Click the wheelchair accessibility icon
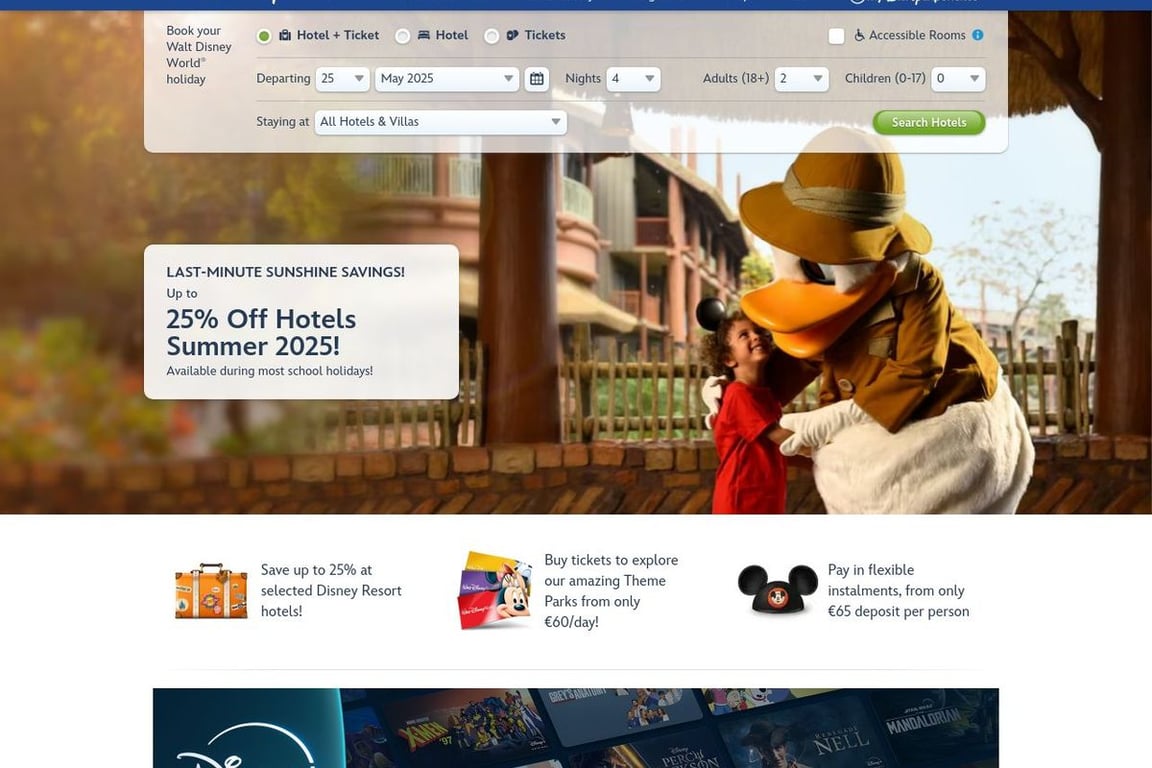 pos(859,35)
